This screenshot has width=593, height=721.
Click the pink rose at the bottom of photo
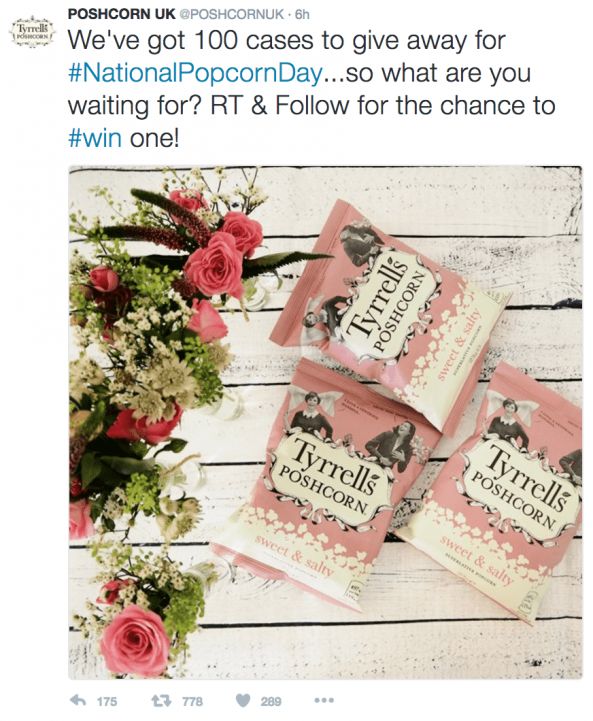(x=135, y=640)
